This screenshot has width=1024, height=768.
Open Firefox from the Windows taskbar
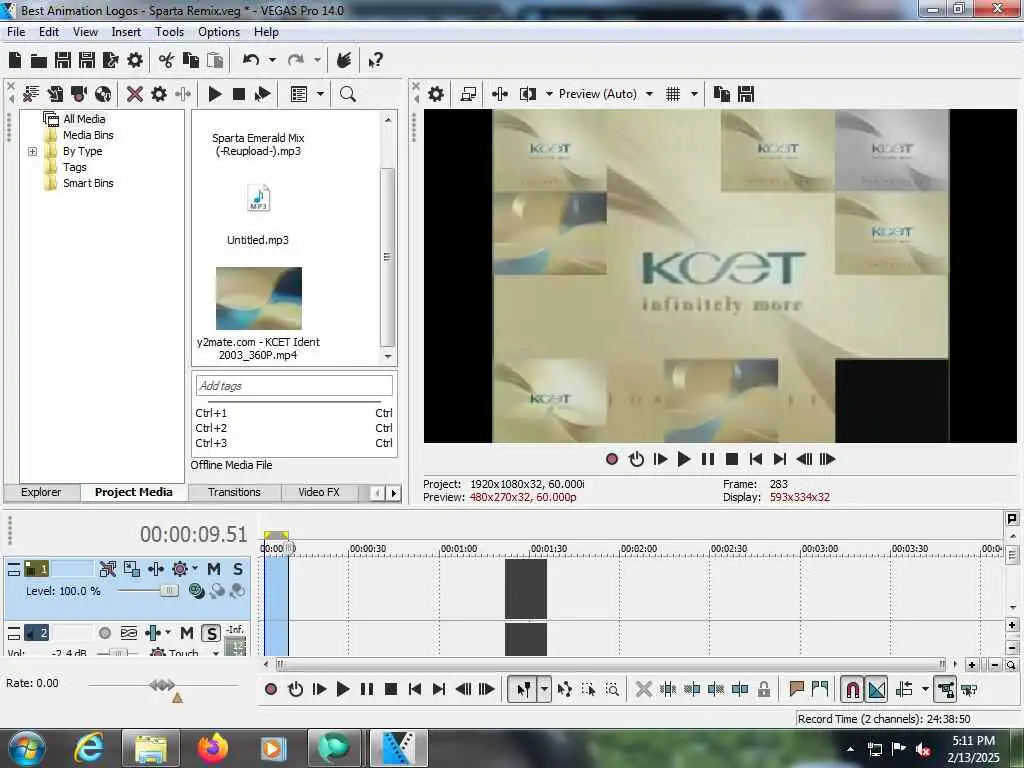(213, 748)
